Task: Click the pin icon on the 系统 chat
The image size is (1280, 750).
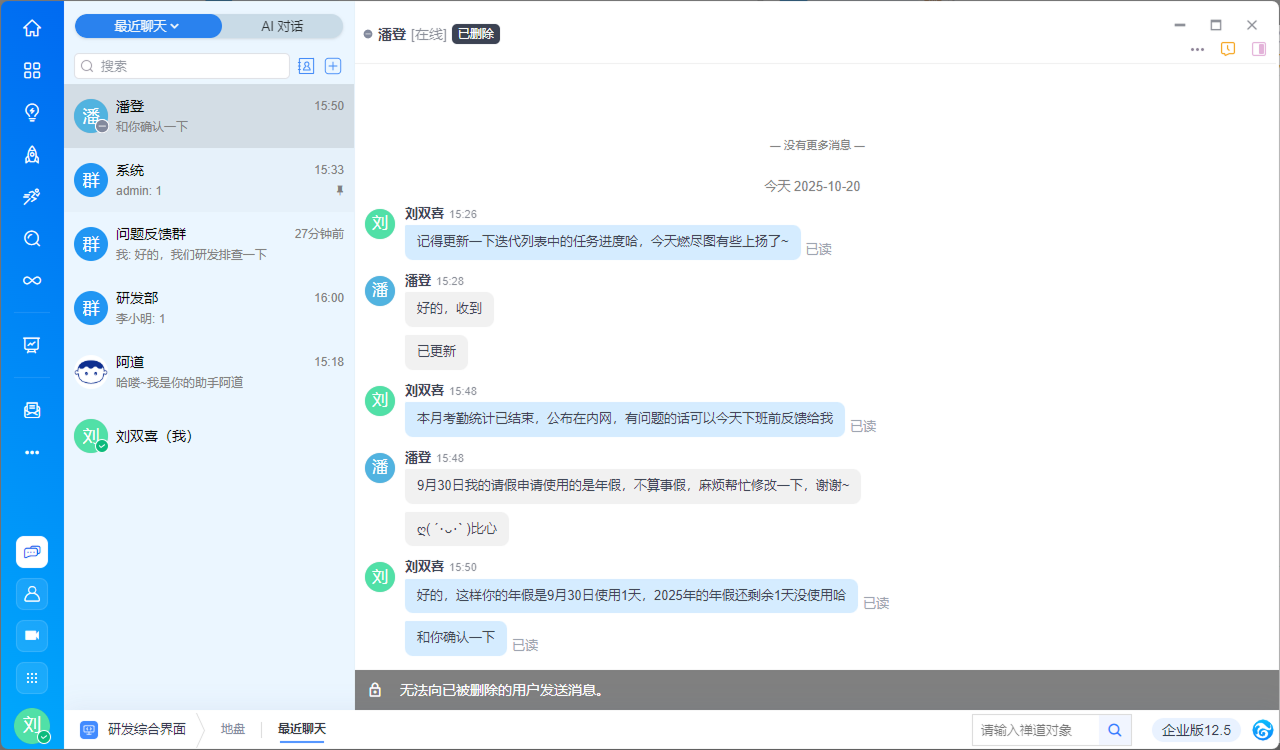Action: 340,190
